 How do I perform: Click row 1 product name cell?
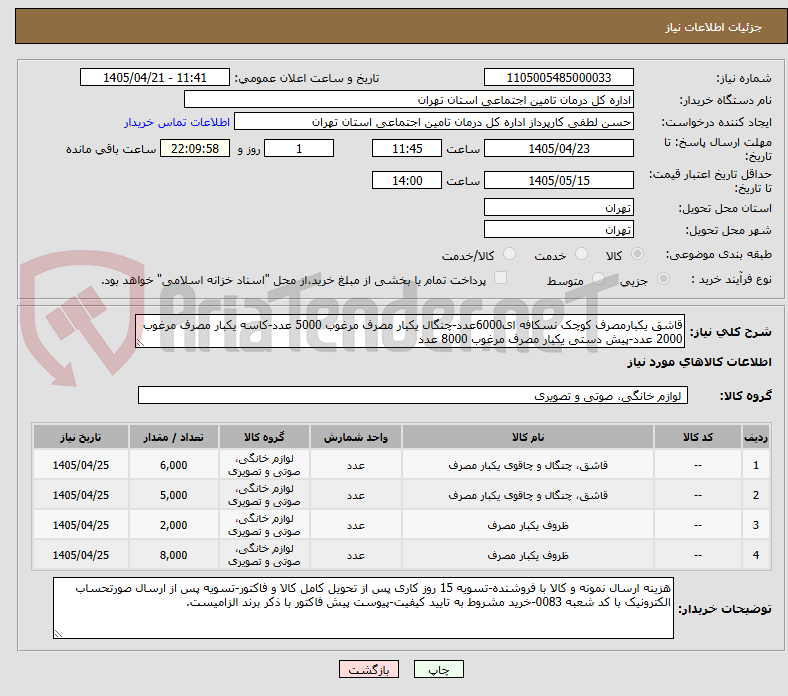pos(528,465)
